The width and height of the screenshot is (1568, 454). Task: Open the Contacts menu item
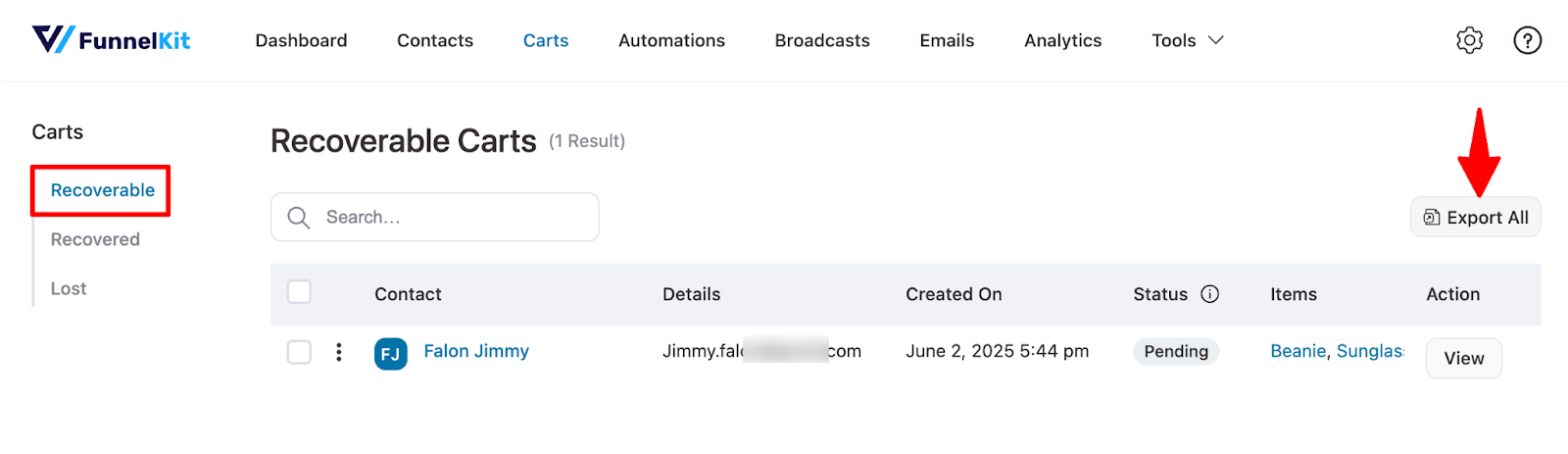click(435, 40)
